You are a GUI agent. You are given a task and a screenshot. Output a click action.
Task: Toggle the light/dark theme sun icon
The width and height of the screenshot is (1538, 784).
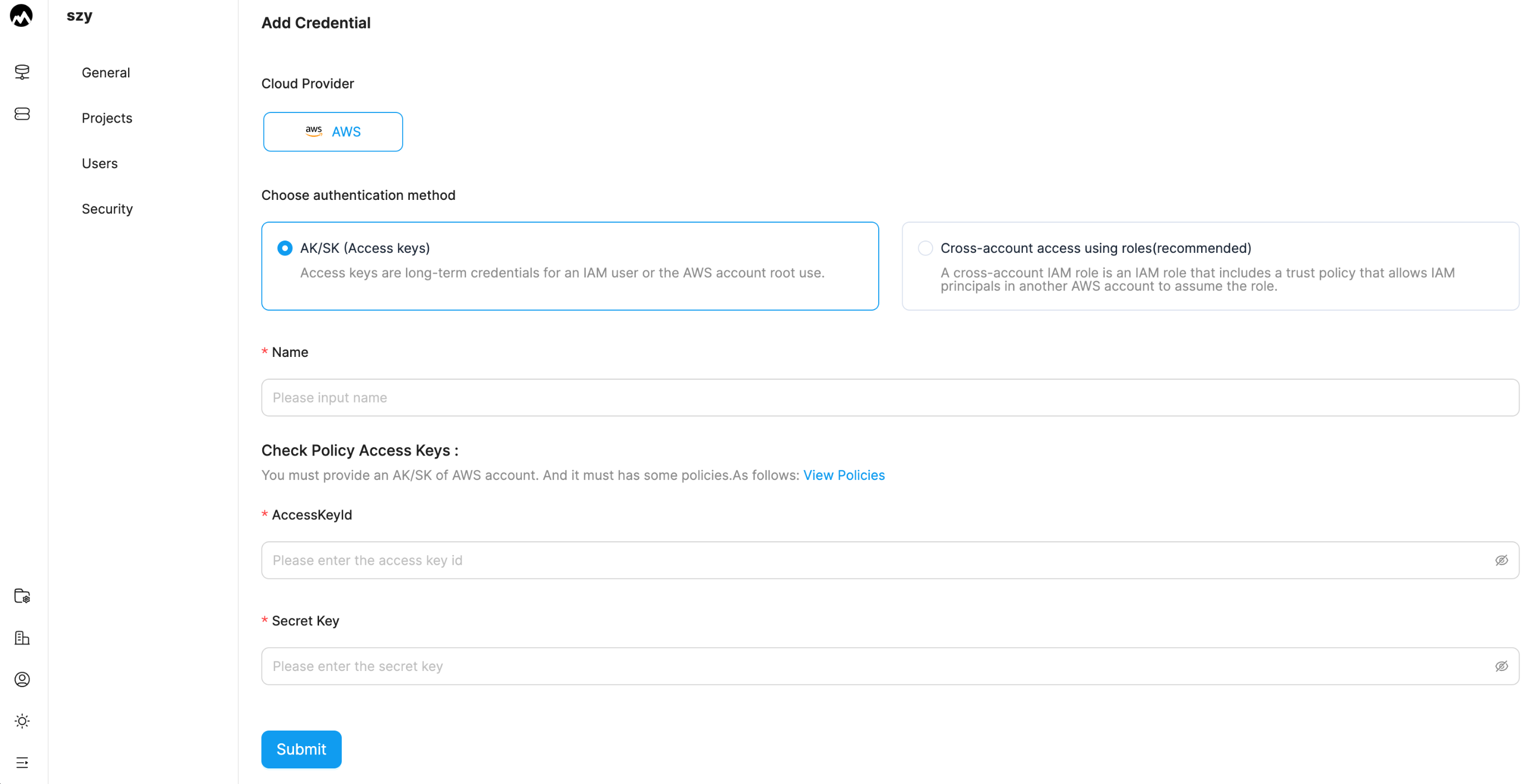(x=22, y=721)
